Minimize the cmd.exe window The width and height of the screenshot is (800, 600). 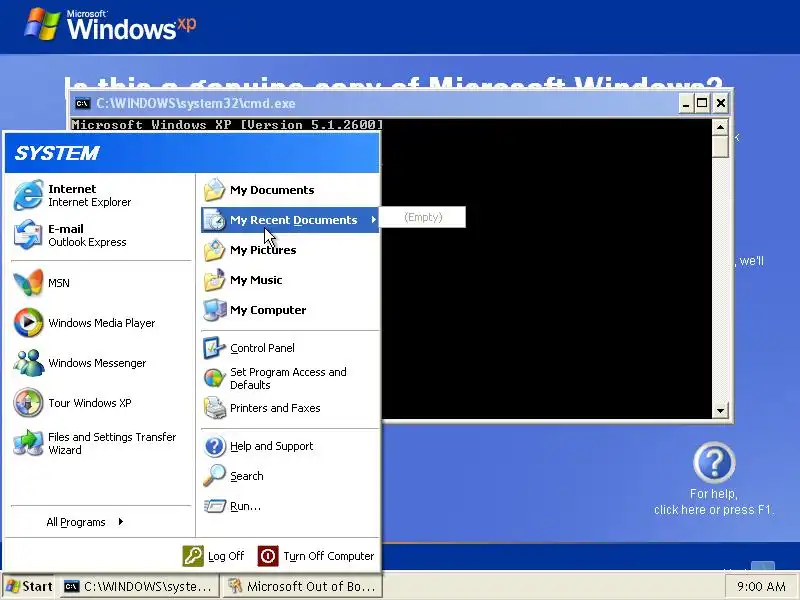(x=686, y=104)
